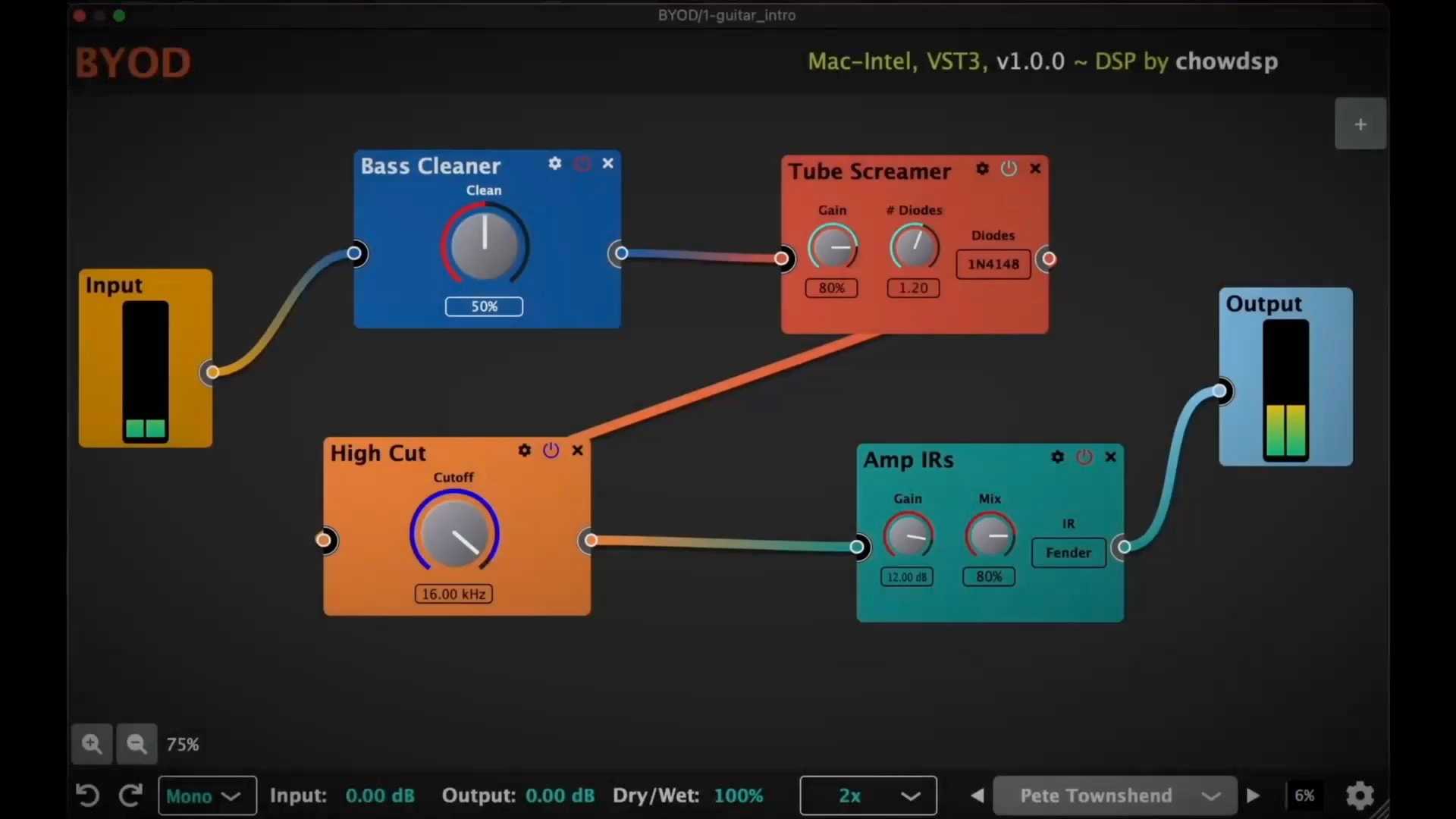Screen dimensions: 1456x819
Task: Open the Tube Screamer settings gear
Action: [x=982, y=168]
